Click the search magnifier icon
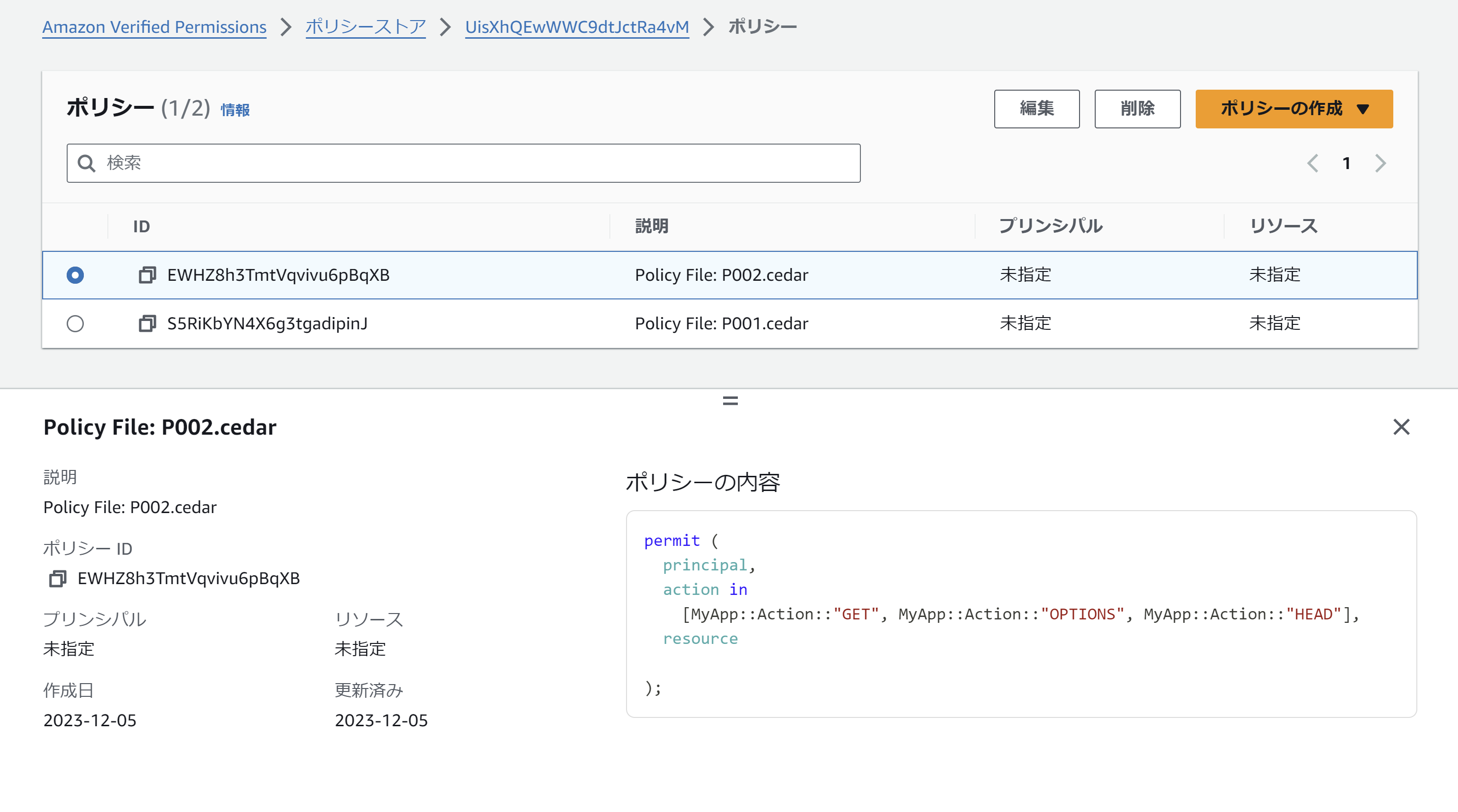This screenshot has width=1458, height=812. pyautogui.click(x=87, y=164)
